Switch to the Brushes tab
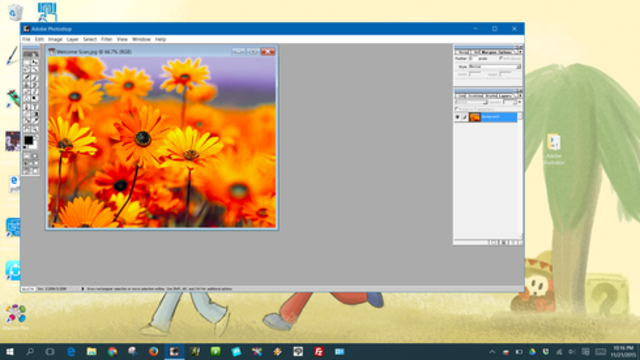640x360 pixels. (x=491, y=96)
